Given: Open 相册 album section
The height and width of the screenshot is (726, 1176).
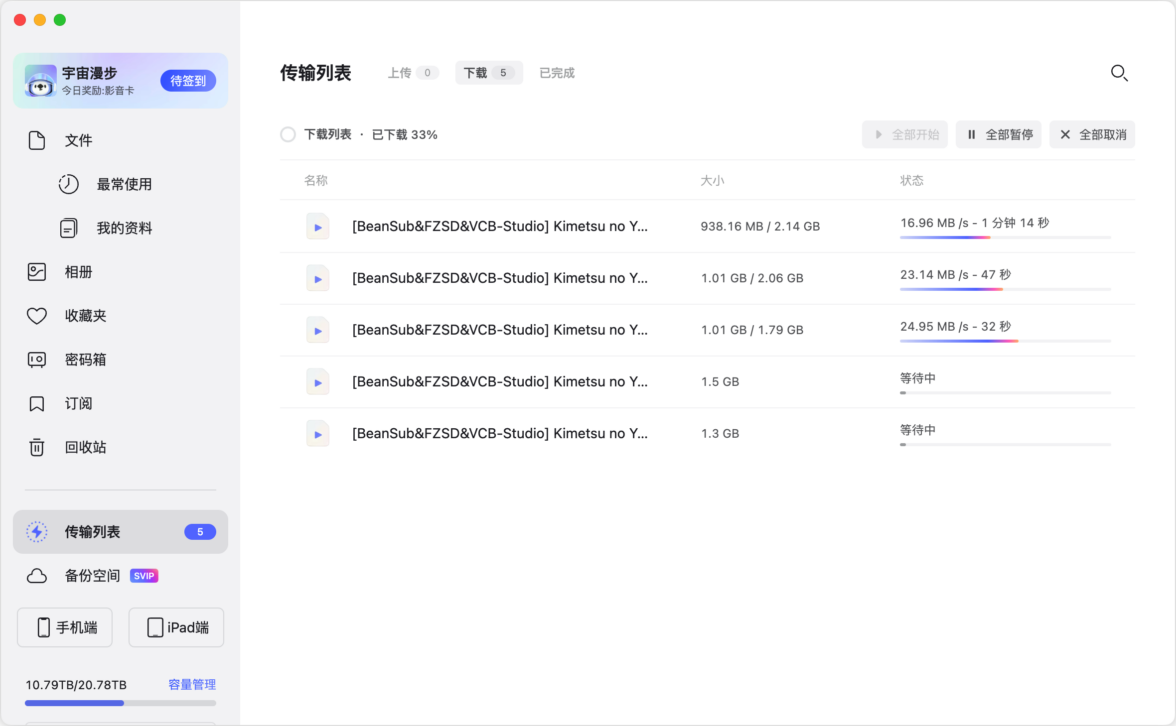Looking at the screenshot, I should (x=78, y=272).
